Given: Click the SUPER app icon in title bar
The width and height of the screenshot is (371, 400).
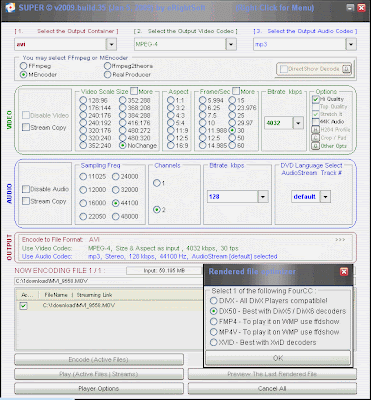Looking at the screenshot, I should [10, 8].
